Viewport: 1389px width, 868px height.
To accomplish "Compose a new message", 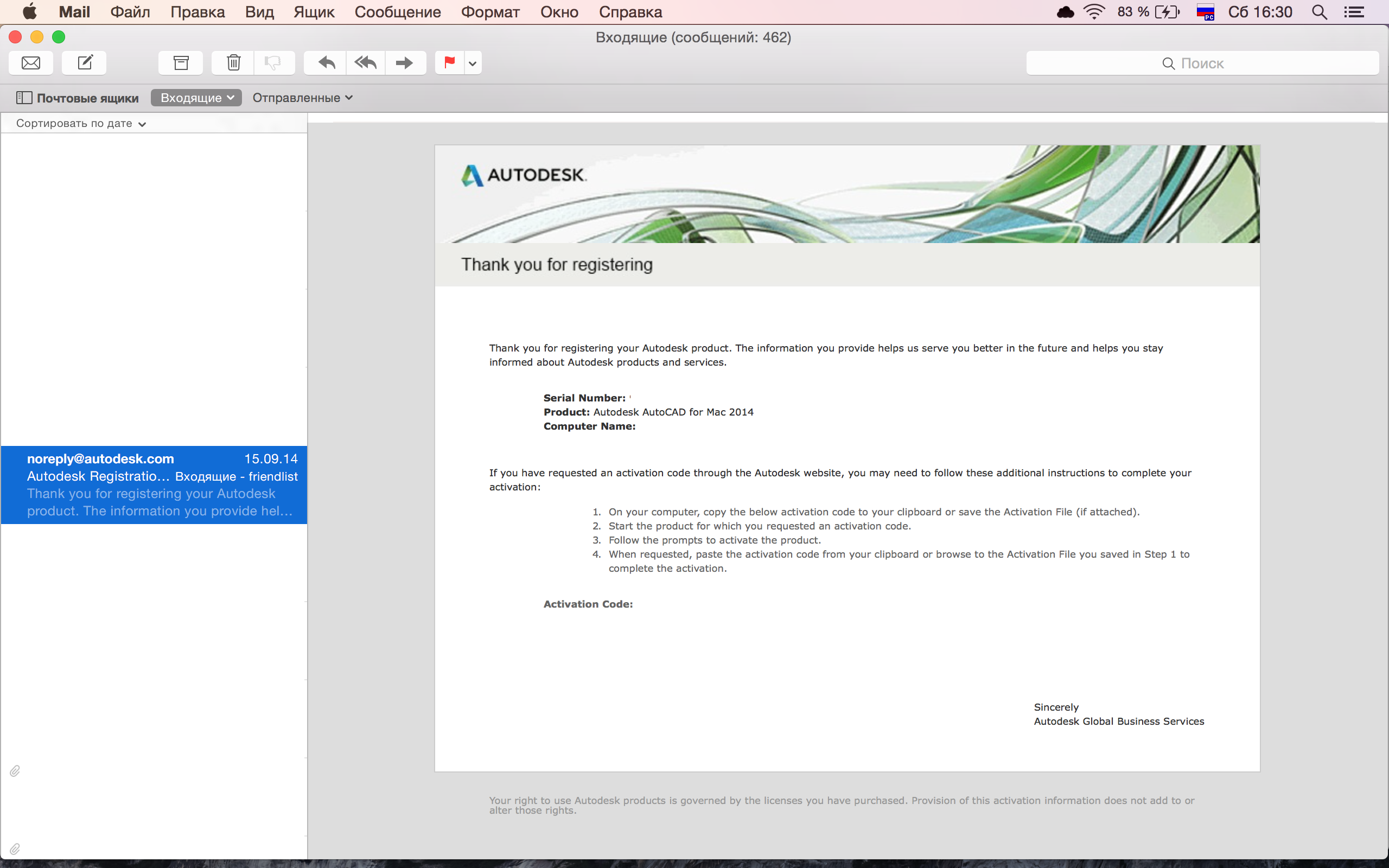I will pyautogui.click(x=85, y=62).
